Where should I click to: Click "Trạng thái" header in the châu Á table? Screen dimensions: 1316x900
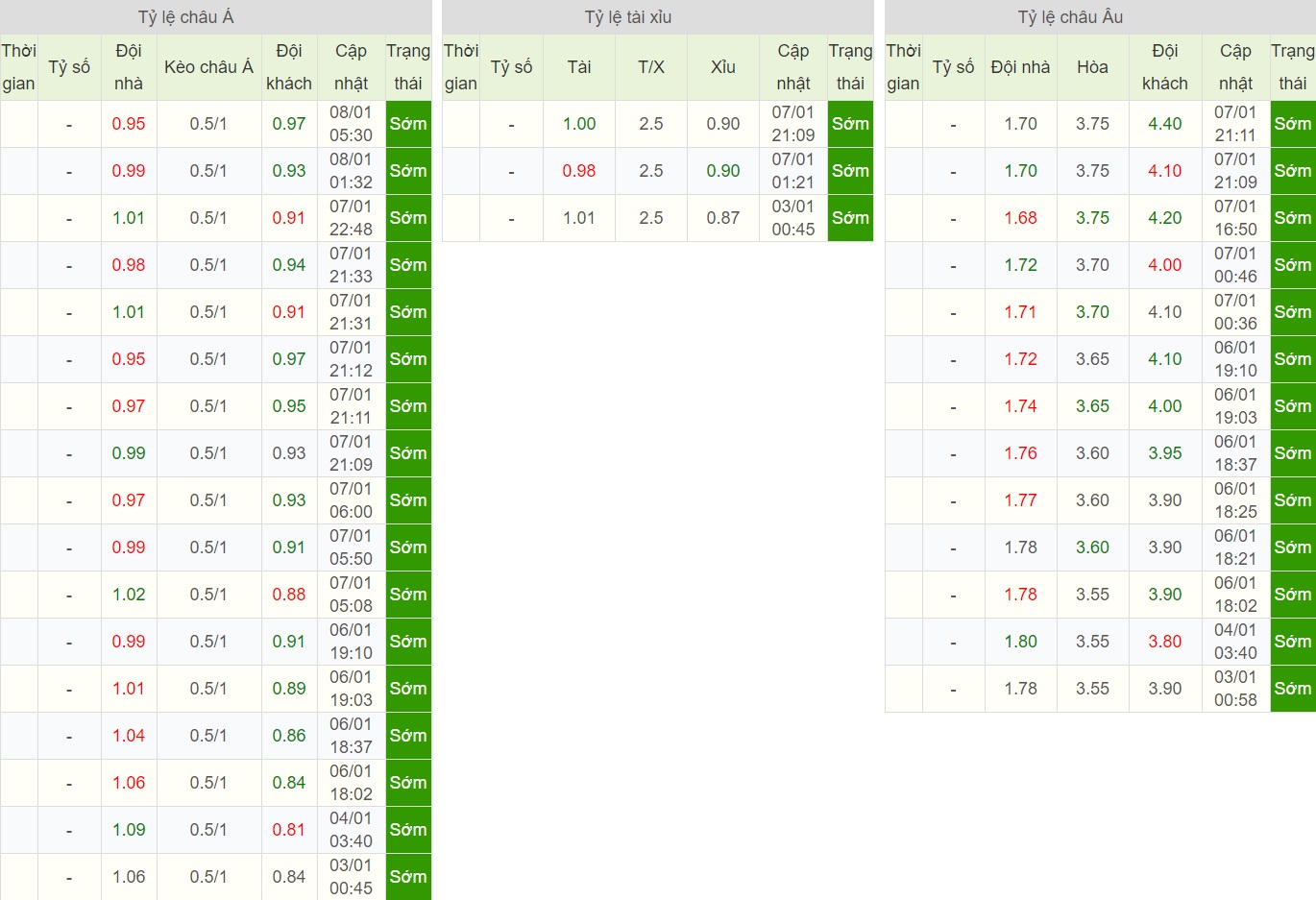[408, 67]
